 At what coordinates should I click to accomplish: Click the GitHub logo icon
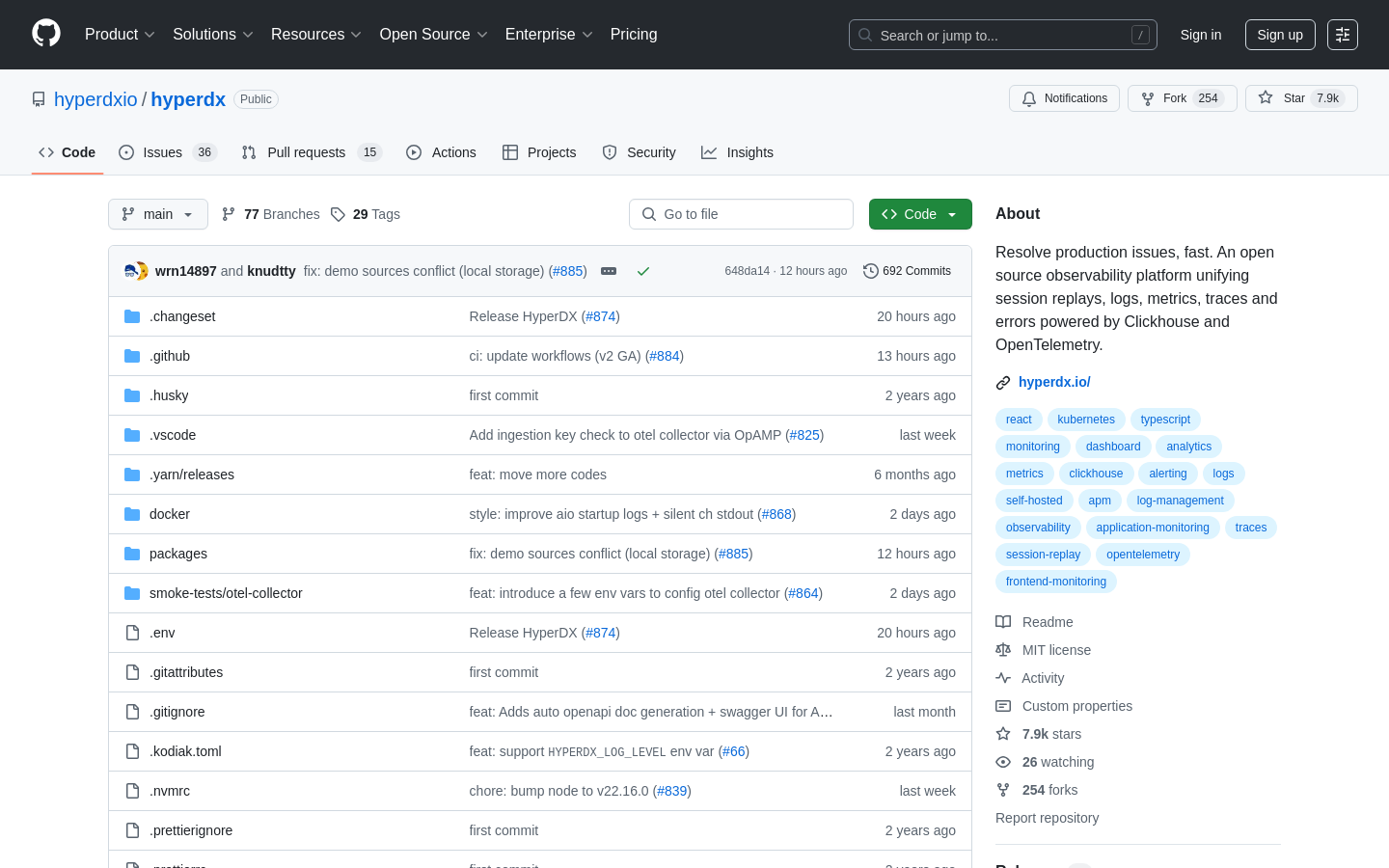click(46, 34)
